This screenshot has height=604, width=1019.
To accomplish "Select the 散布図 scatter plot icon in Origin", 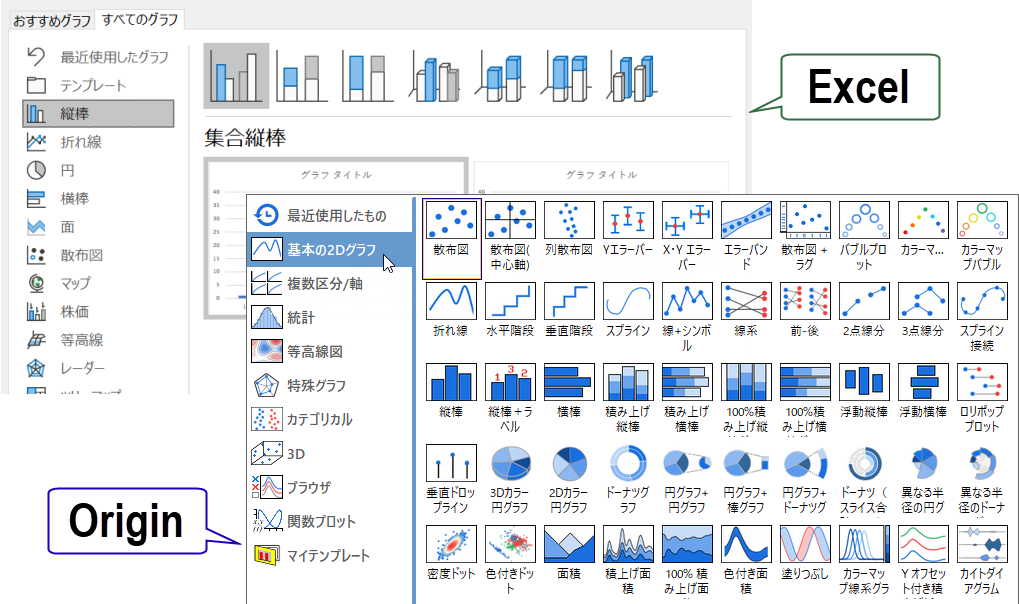I will pyautogui.click(x=451, y=220).
